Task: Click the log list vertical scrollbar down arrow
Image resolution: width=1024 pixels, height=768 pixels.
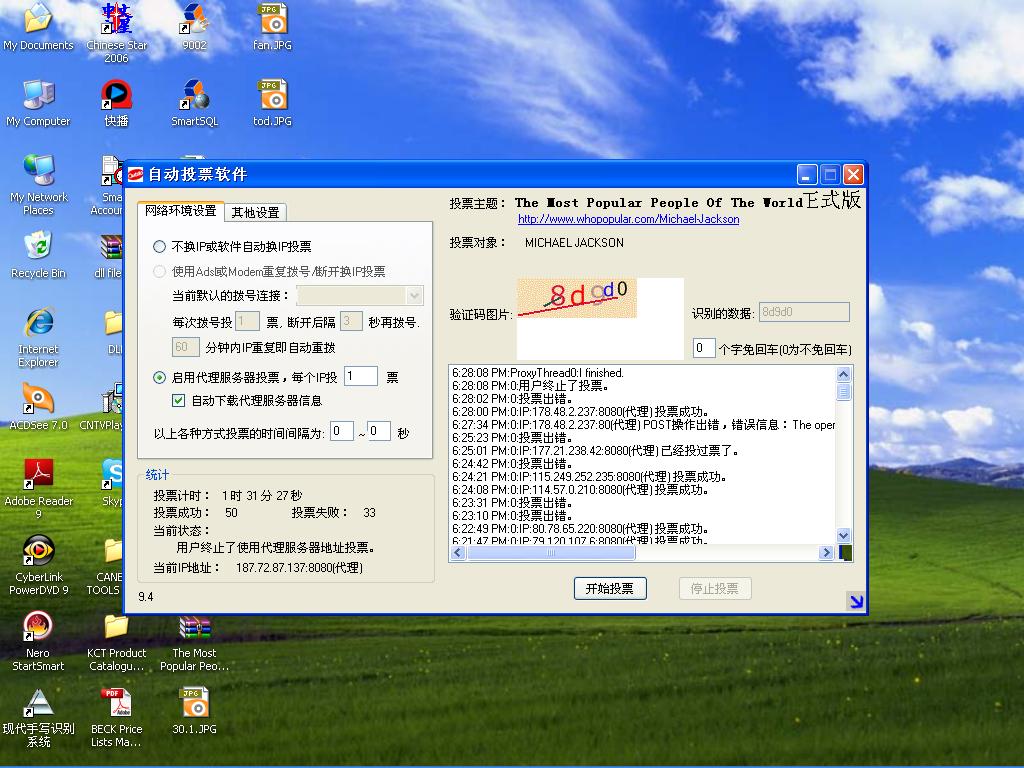Action: tap(843, 536)
